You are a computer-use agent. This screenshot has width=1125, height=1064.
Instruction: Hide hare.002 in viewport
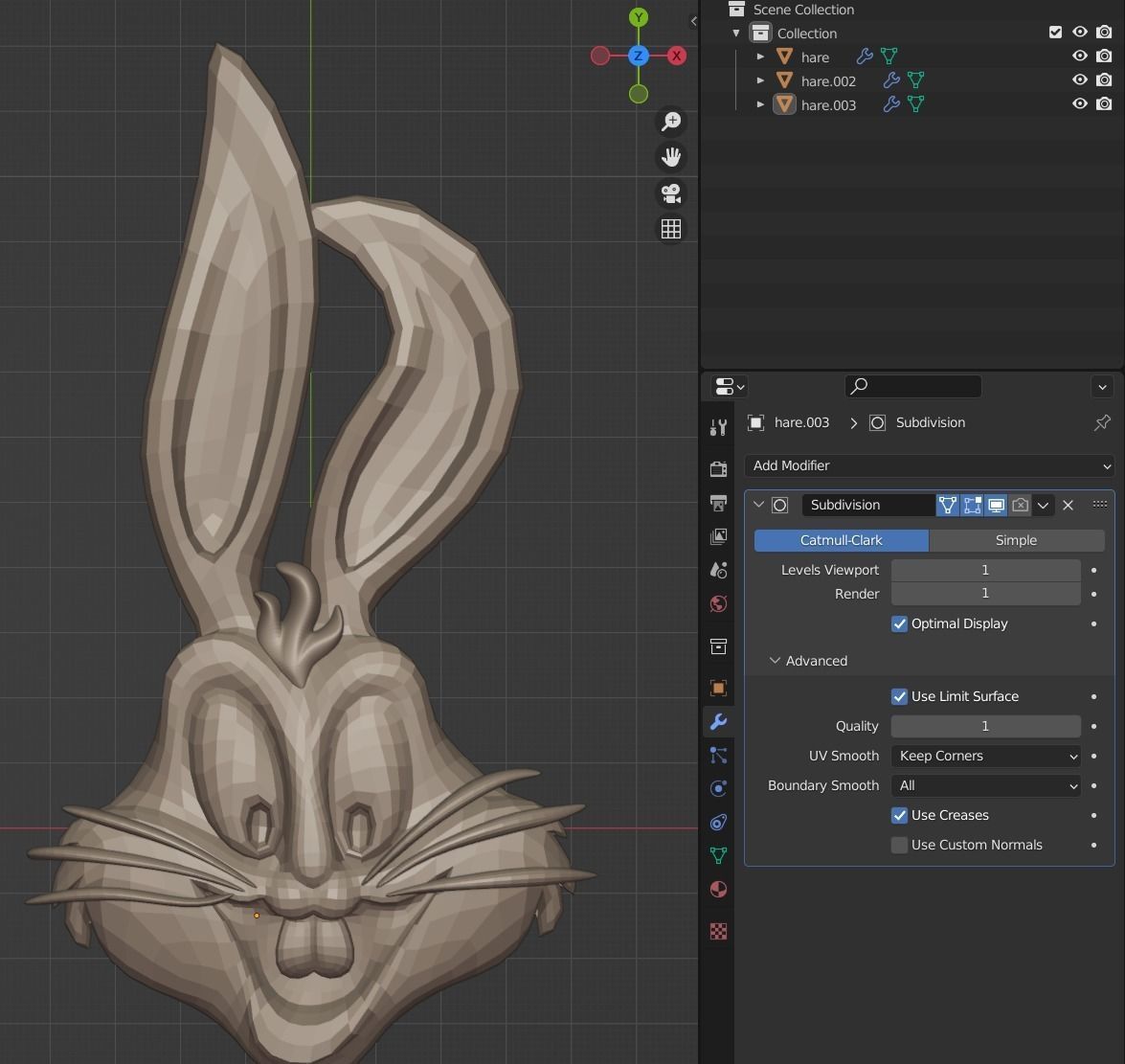1079,79
